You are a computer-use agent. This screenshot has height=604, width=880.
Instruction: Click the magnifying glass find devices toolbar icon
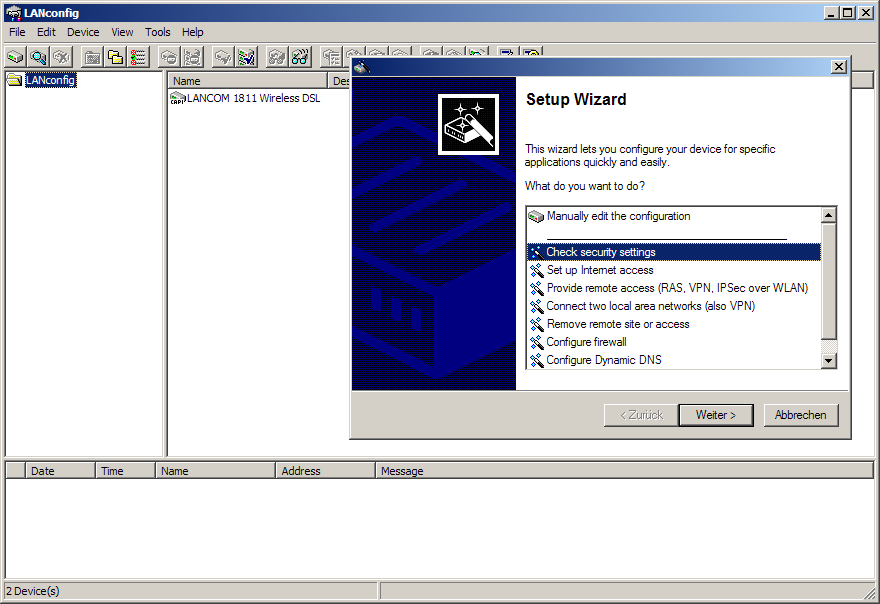click(x=38, y=57)
